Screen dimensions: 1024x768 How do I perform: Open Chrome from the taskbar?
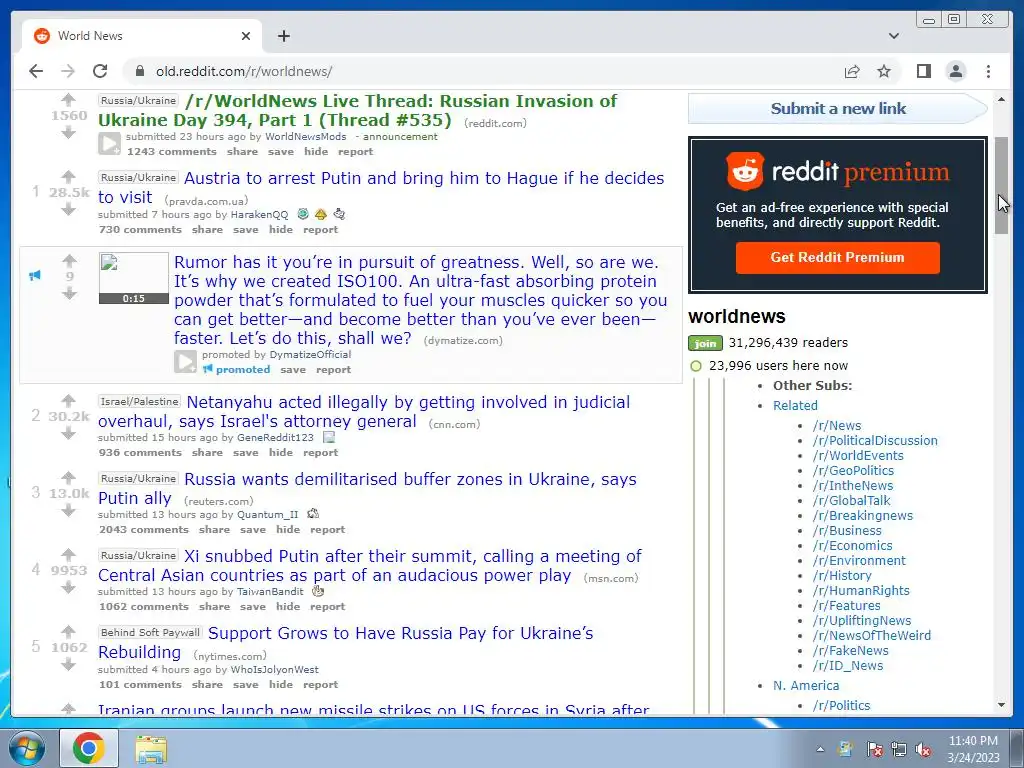(89, 748)
